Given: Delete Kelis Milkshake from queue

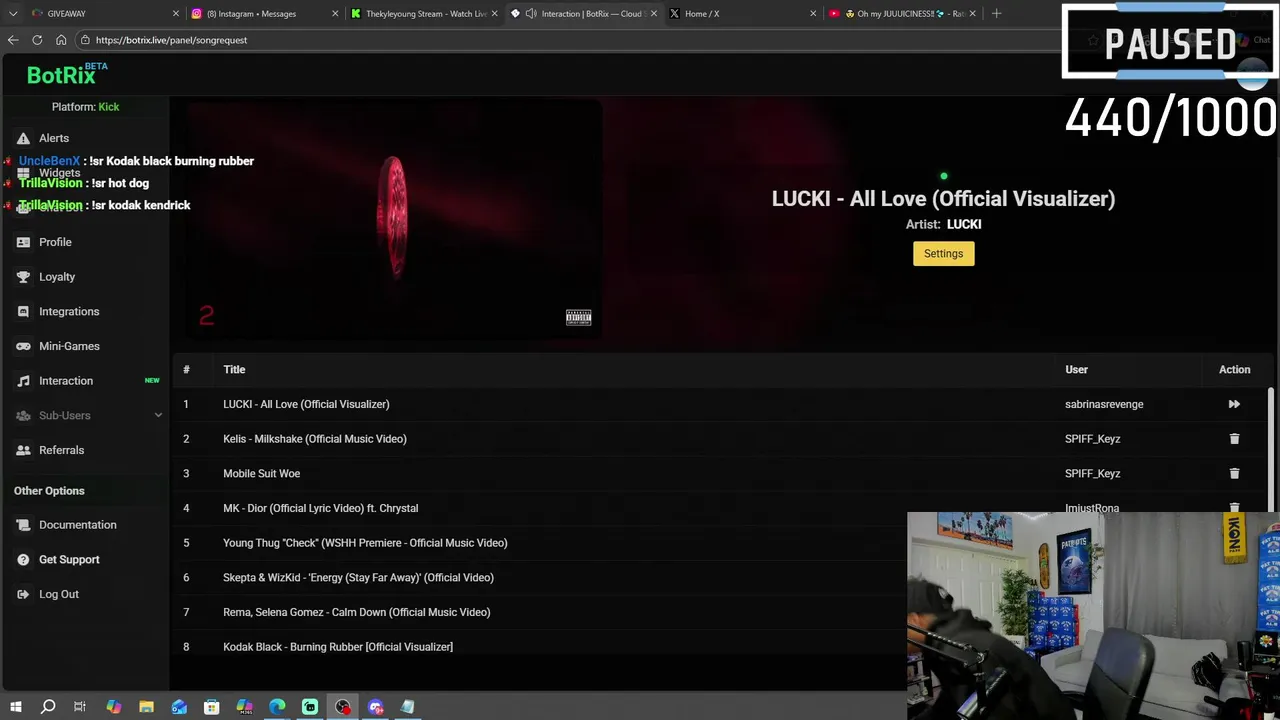Looking at the screenshot, I should 1234,439.
